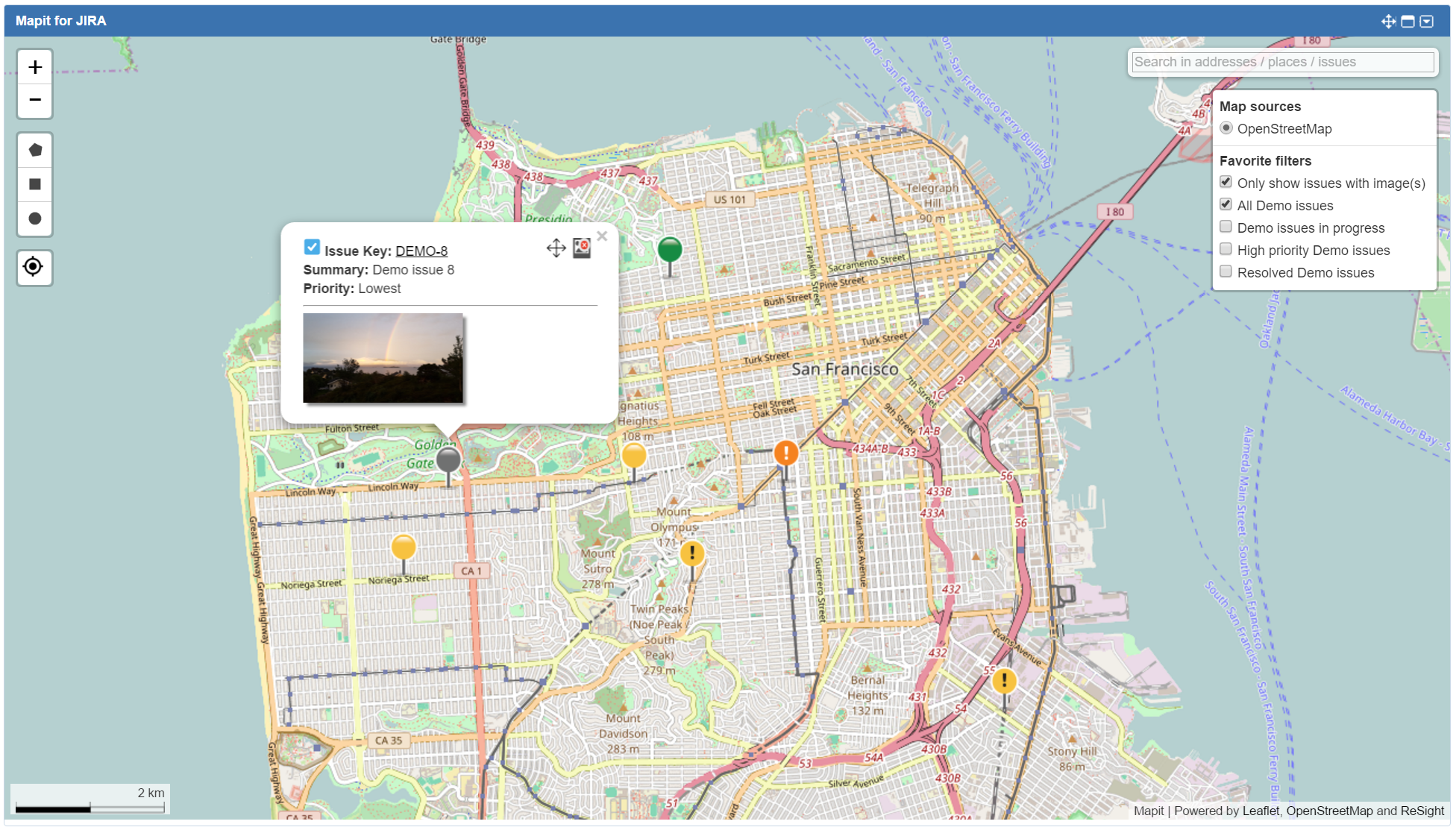Screen dimensions: 1456x833
Task: Click the green map pin marker
Action: pos(669,250)
